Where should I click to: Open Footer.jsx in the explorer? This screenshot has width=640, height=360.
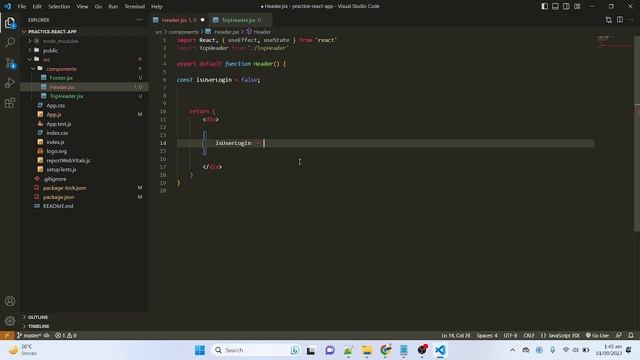click(61, 78)
